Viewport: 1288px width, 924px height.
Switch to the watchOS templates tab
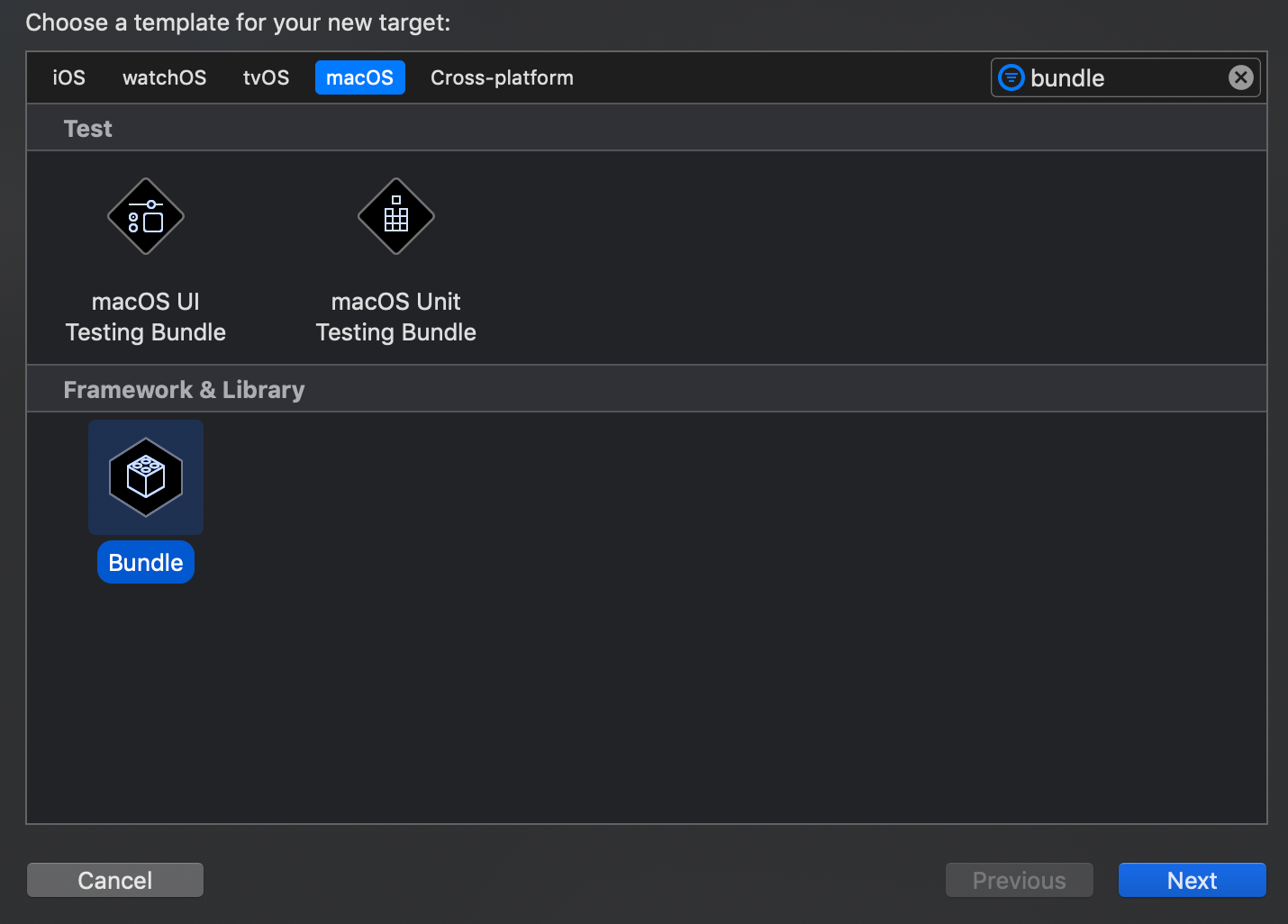point(164,77)
